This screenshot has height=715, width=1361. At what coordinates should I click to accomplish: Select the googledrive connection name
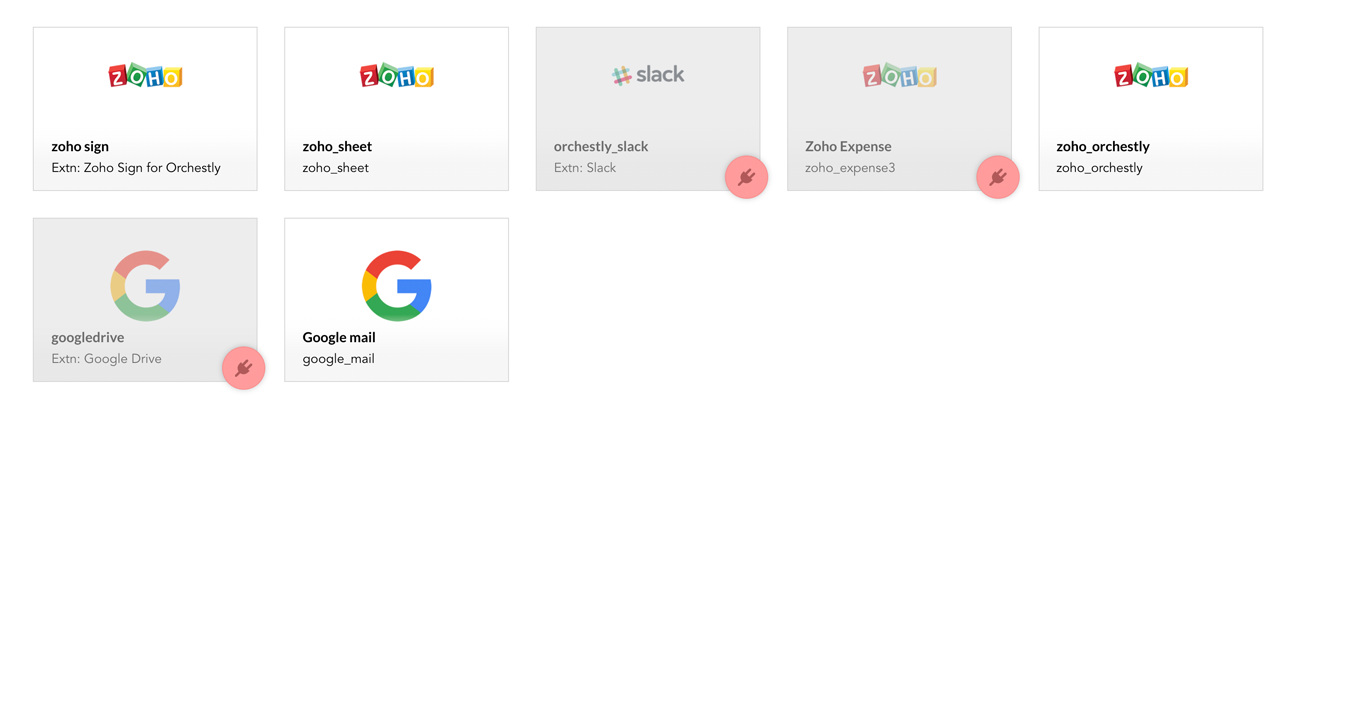coord(88,337)
